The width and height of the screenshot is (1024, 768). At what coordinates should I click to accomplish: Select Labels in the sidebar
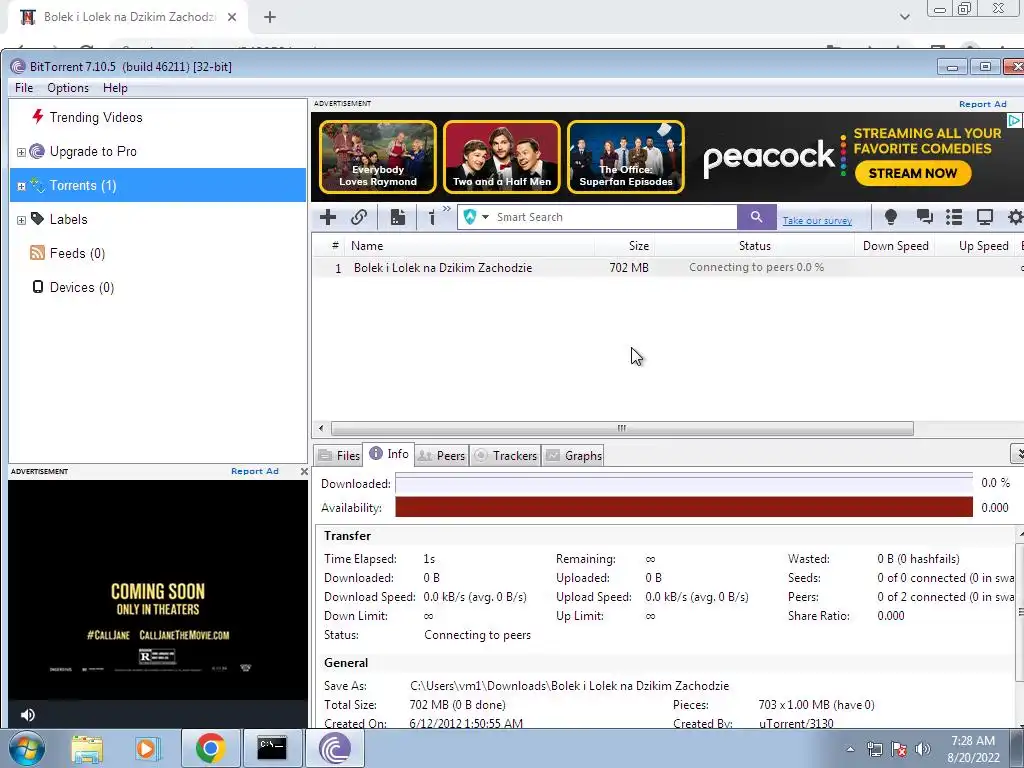tap(68, 219)
